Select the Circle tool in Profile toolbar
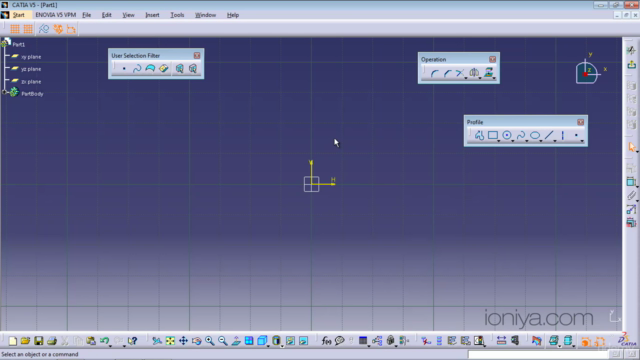640x360 pixels. pos(507,136)
